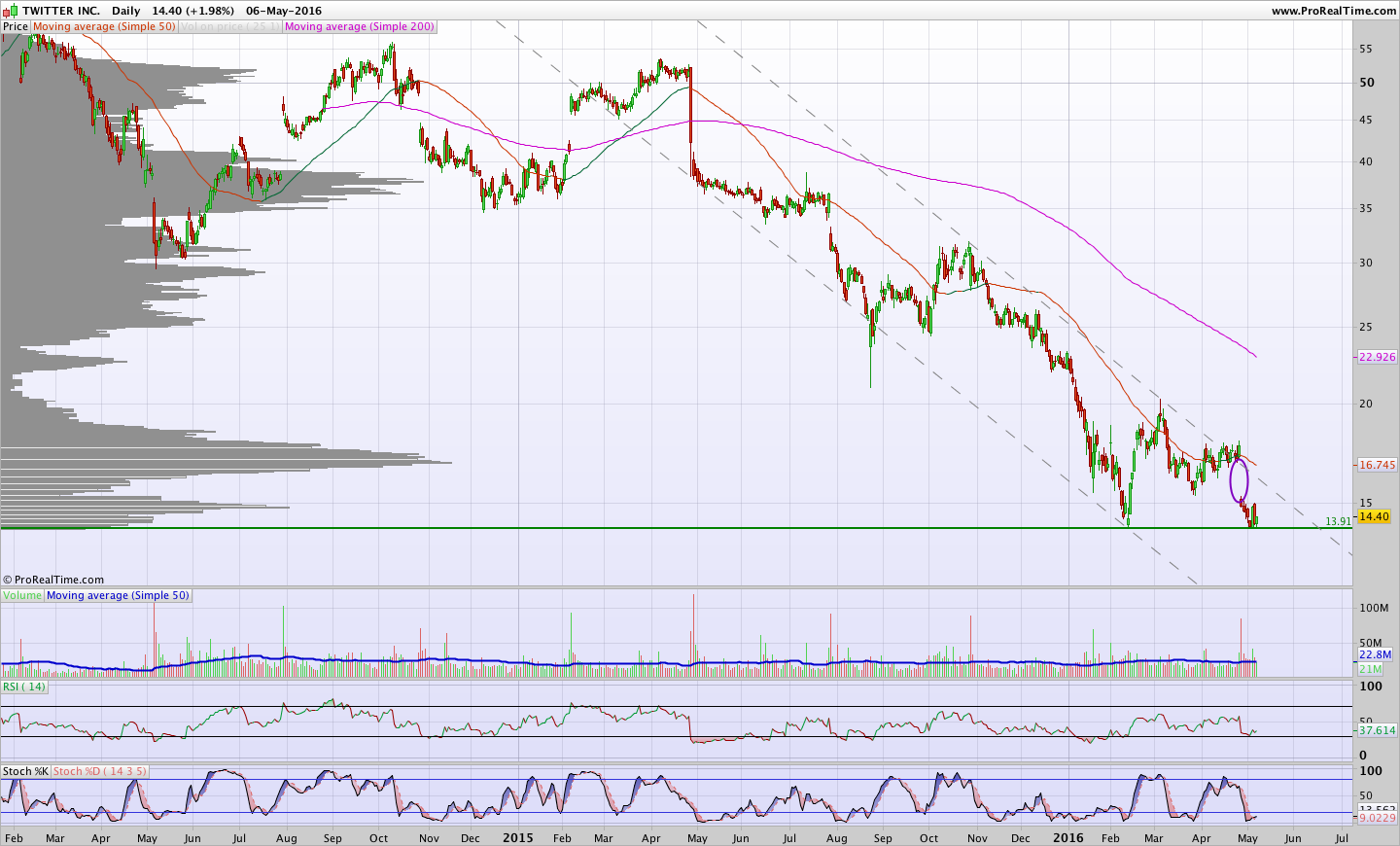Click the 22.926 moving average value tag
Image resolution: width=1400 pixels, height=846 pixels.
(x=1377, y=357)
